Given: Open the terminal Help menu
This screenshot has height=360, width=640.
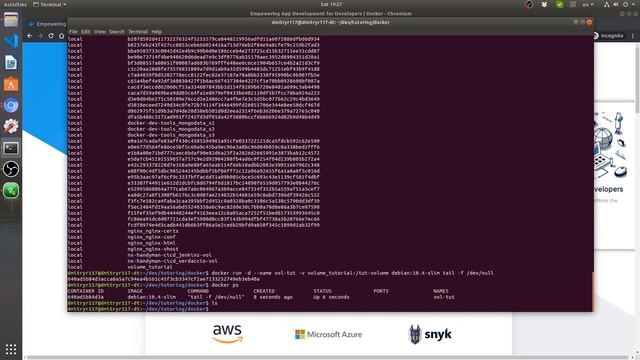Looking at the screenshot, I should [157, 31].
